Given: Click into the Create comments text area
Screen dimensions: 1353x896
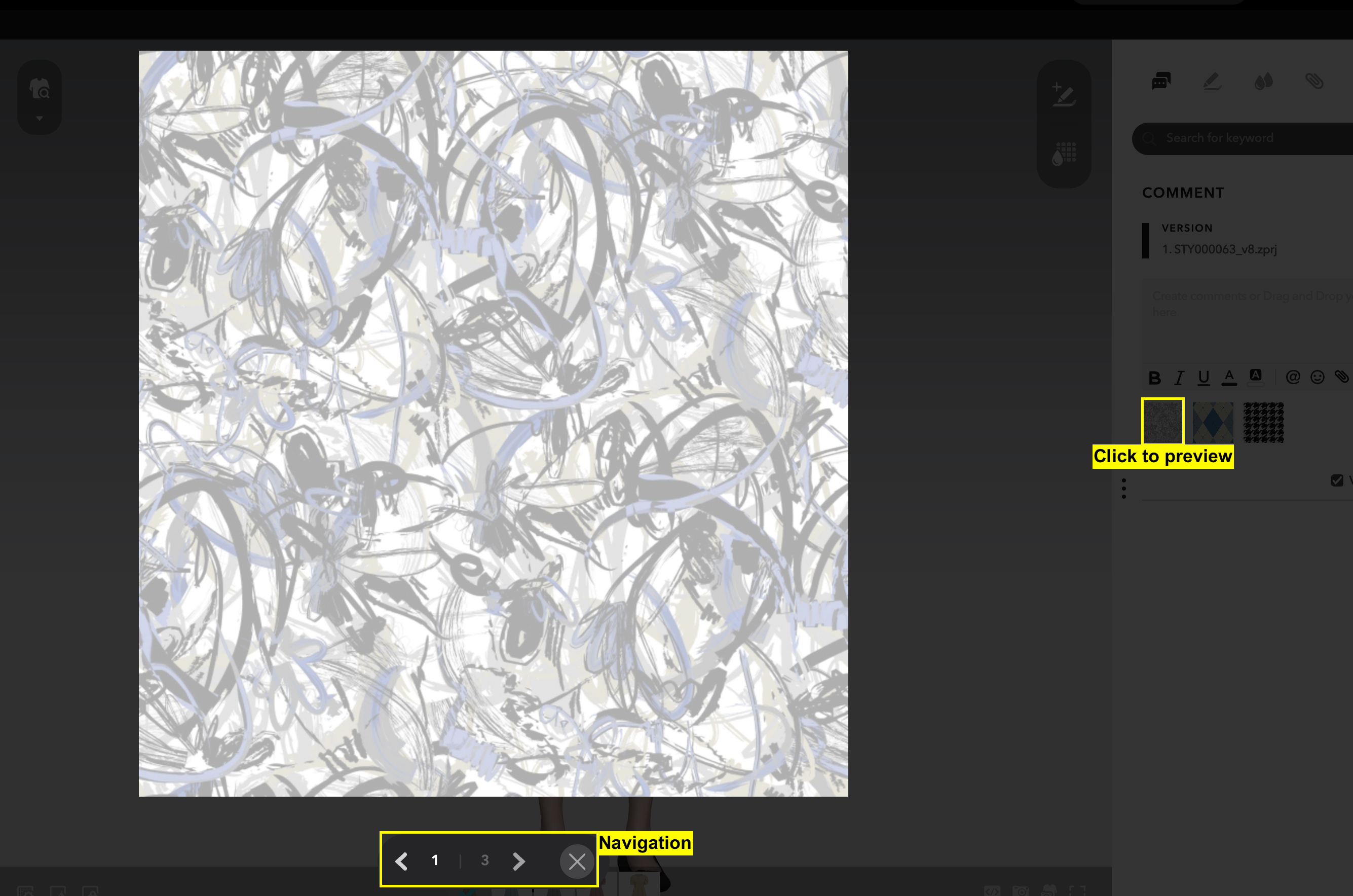Looking at the screenshot, I should pyautogui.click(x=1247, y=320).
